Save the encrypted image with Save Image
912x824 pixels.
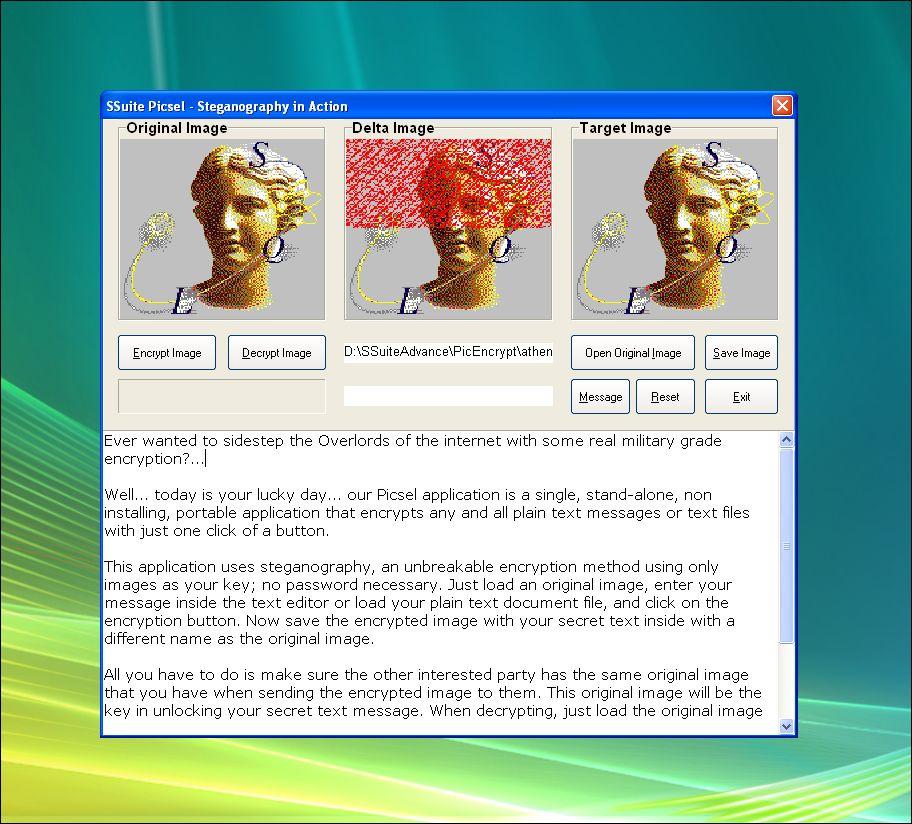point(741,352)
